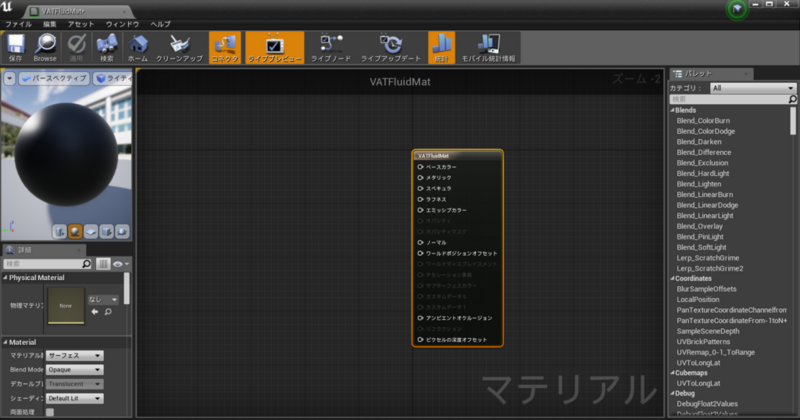Select the VATFluidMat editor tab

pyautogui.click(x=77, y=11)
